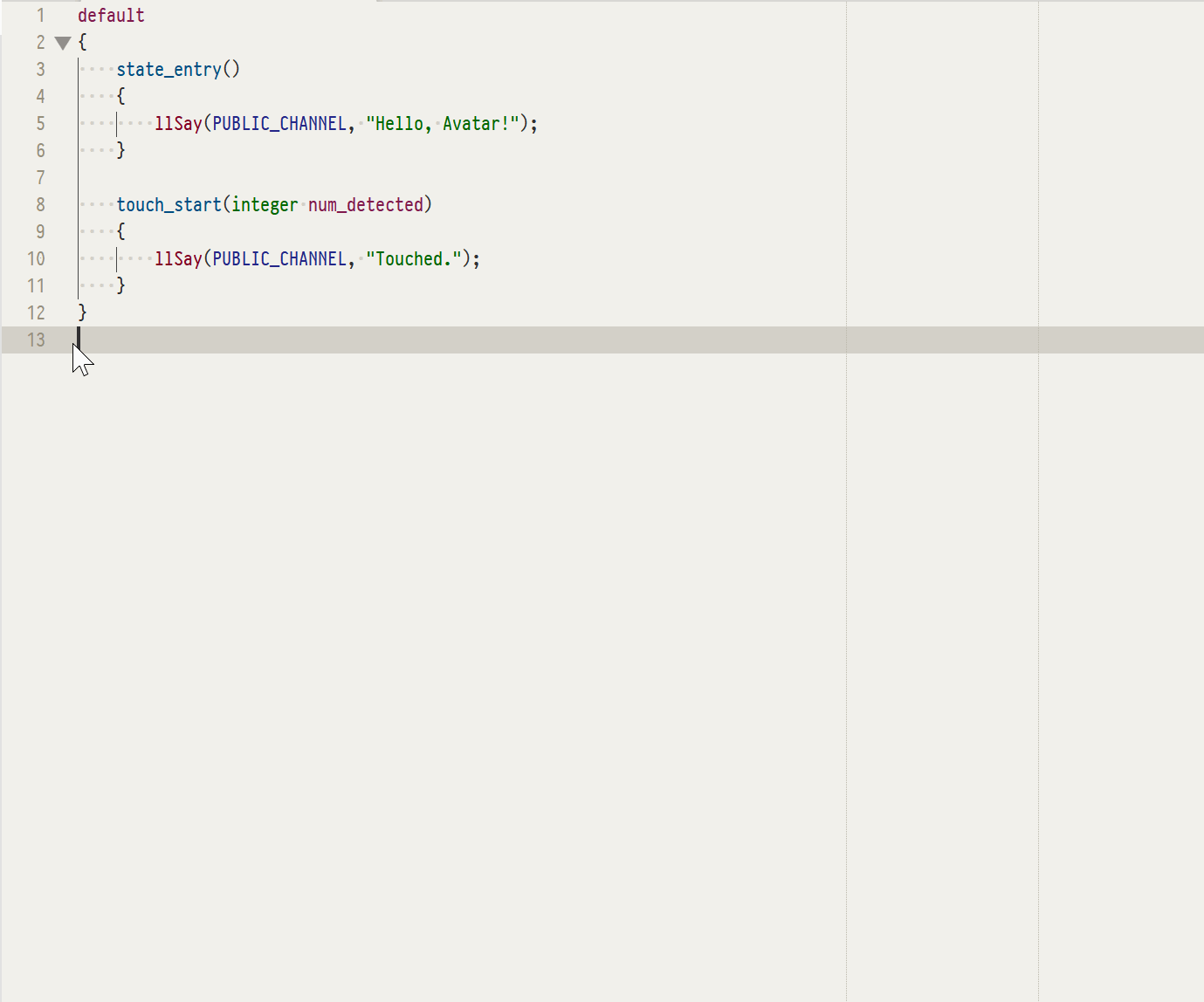Collapse the default state code fold triangle
1204x1002 pixels.
pyautogui.click(x=63, y=43)
